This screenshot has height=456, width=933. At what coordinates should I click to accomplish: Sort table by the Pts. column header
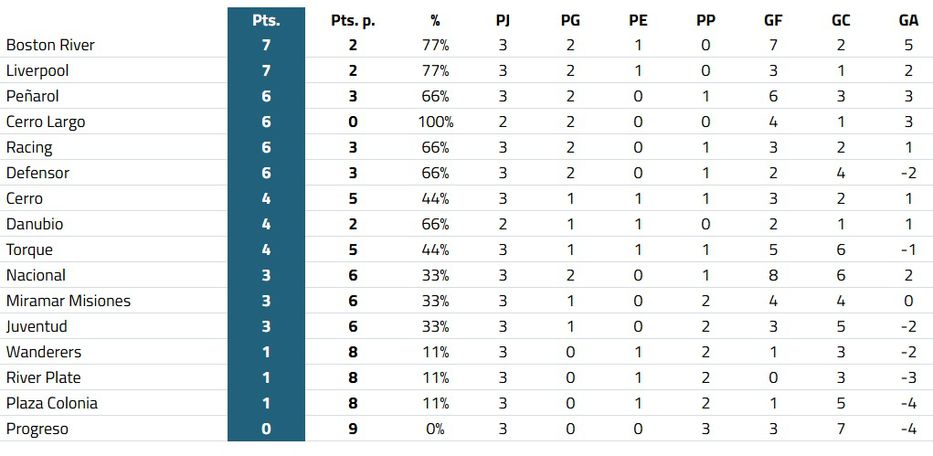266,20
